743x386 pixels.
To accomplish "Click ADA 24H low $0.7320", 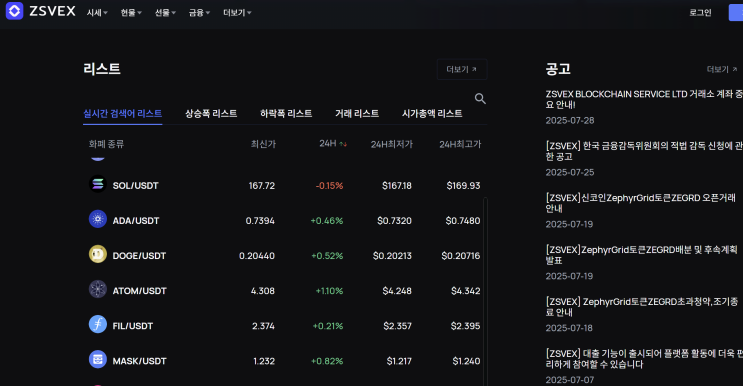I will [394, 221].
